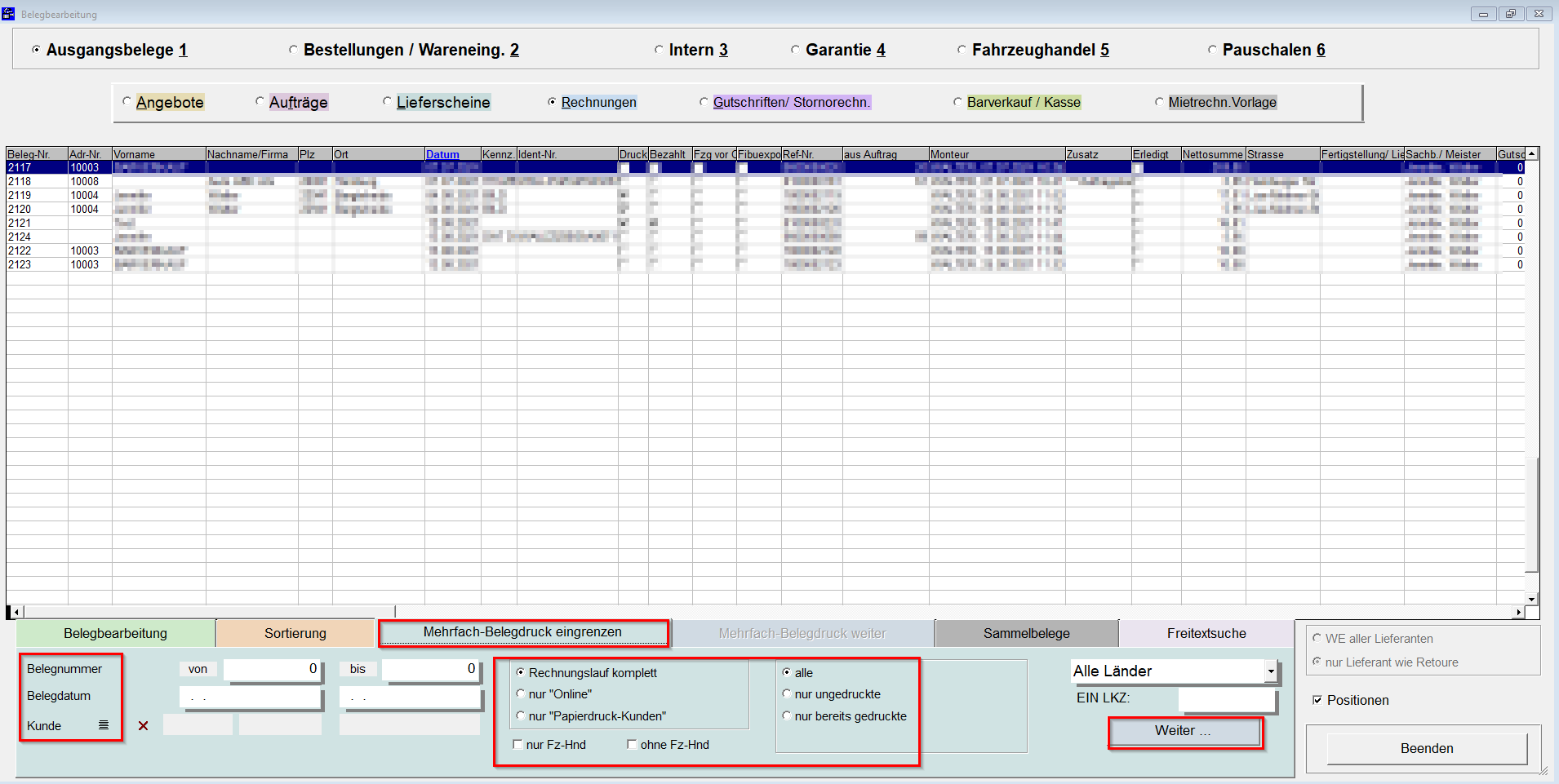Click the Nettosumme column header
This screenshot has height=784, width=1559.
point(1213,154)
